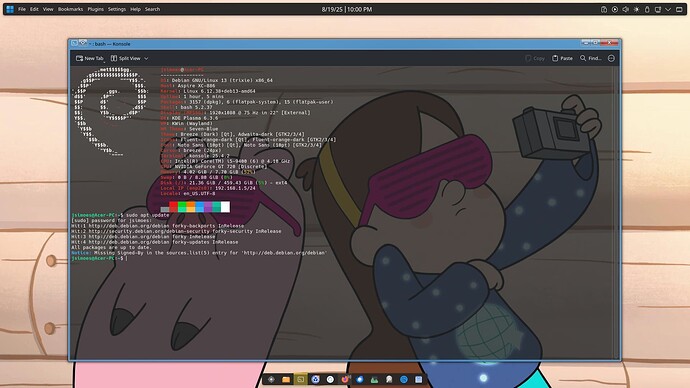This screenshot has width=690, height=388.
Task: Open the blue recycle-style dock icon
Action: pos(316,379)
